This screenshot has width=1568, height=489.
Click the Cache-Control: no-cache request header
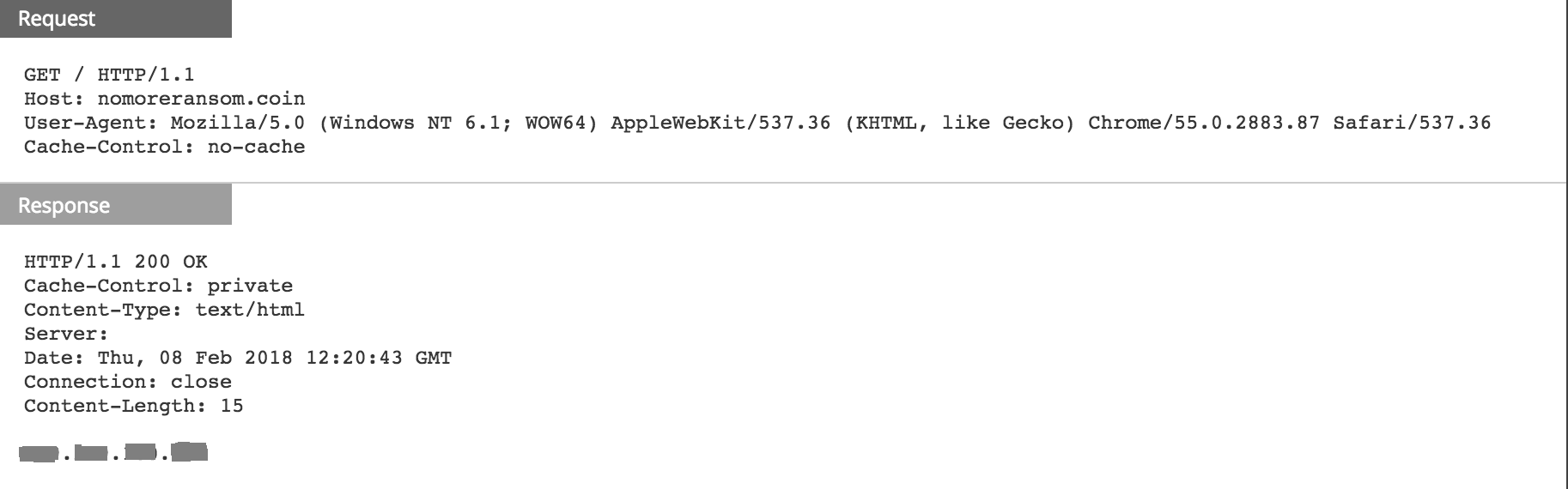click(164, 147)
